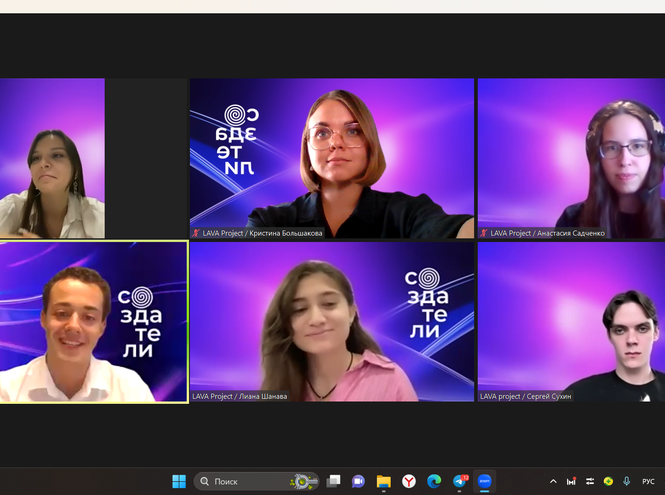Open the РУС input language switcher
Screen dimensions: 665x495
648,481
